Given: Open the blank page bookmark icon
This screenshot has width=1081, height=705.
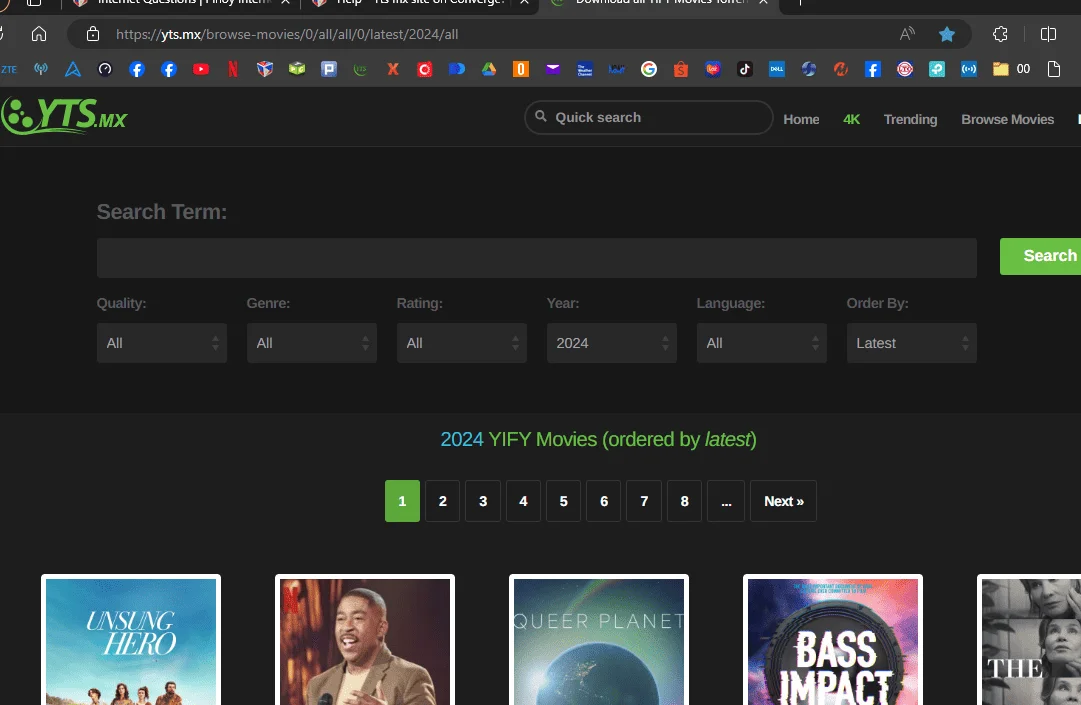Looking at the screenshot, I should point(1053,69).
